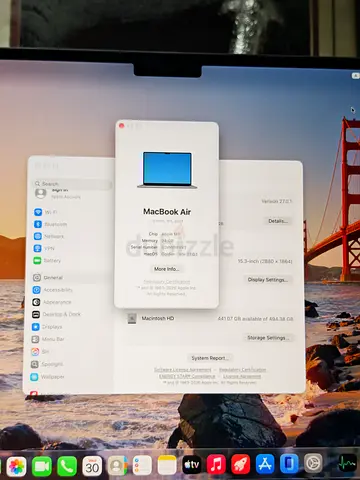Open the Accessibility settings pane

pos(53,290)
